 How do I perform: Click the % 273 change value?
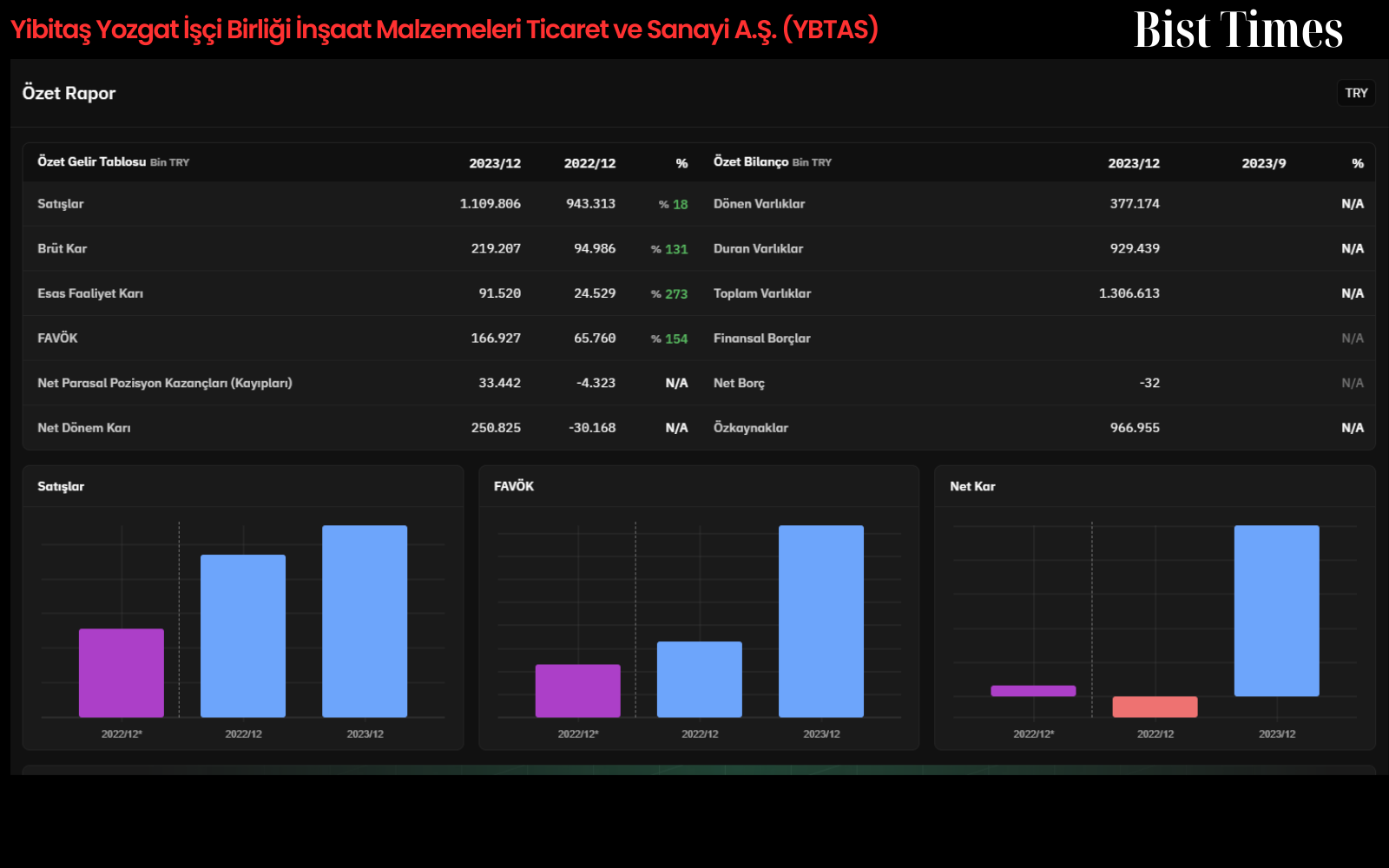(669, 294)
